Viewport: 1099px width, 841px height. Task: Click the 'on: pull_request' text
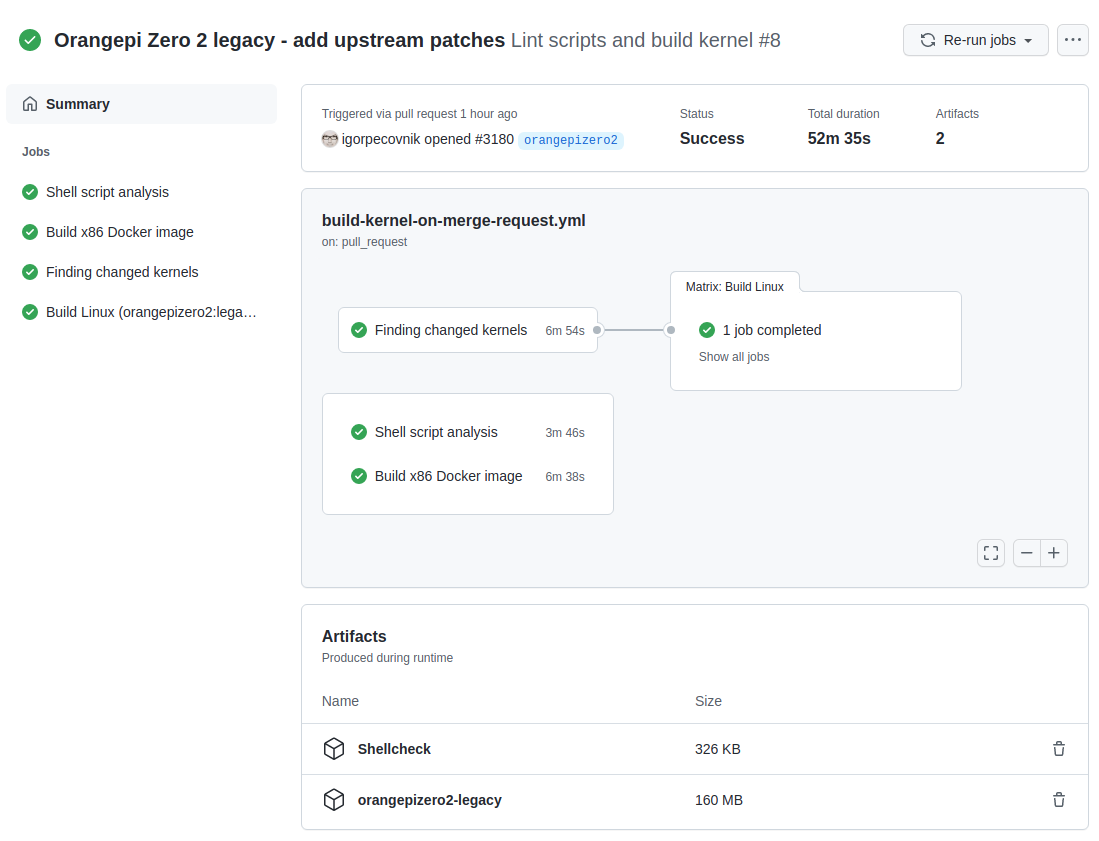364,242
